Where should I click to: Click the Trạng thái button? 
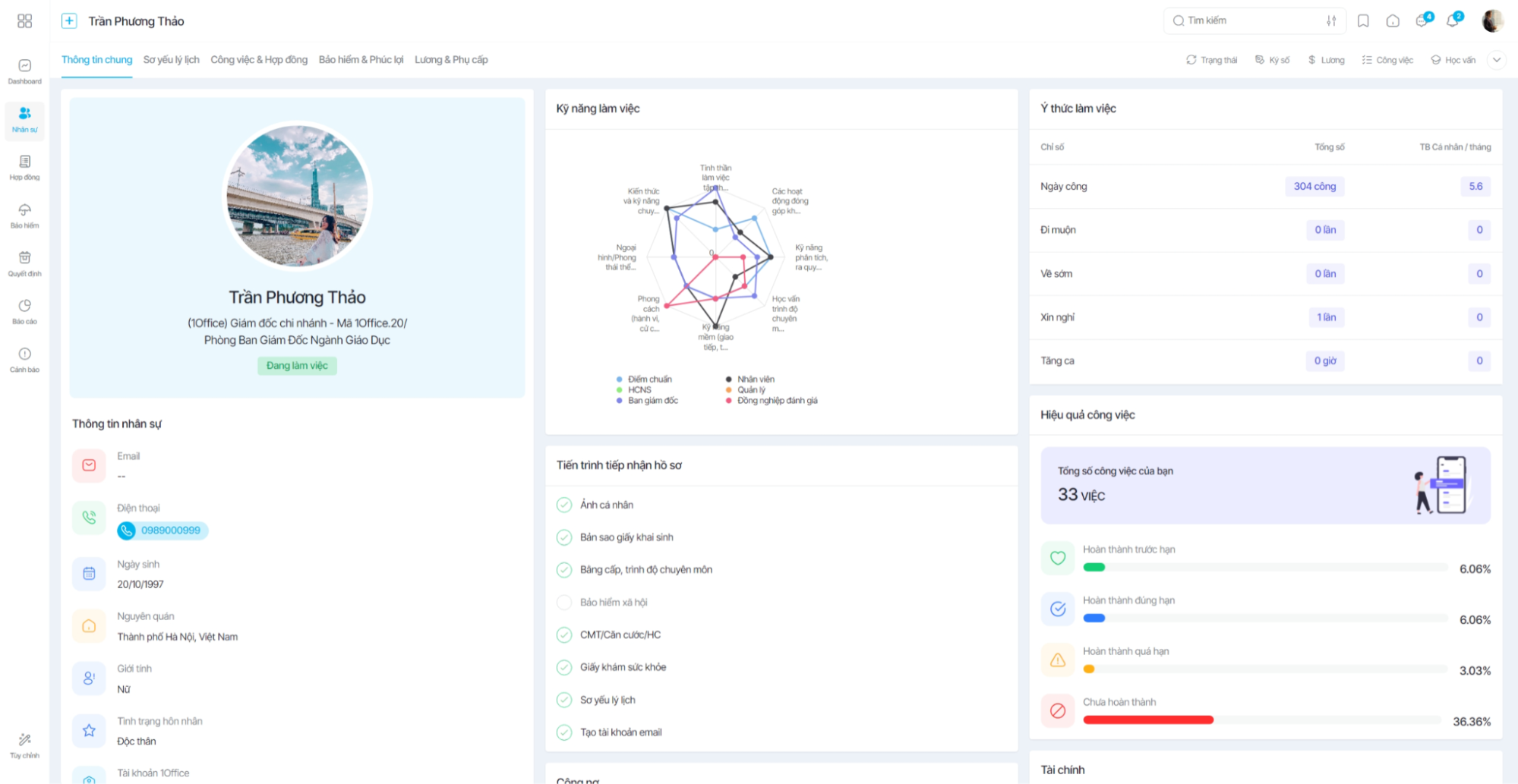[1212, 60]
